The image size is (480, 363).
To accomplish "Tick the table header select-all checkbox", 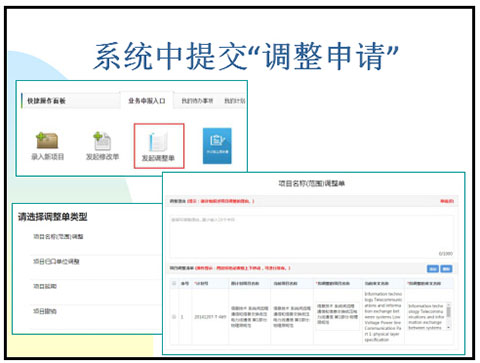I will pyautogui.click(x=174, y=283).
